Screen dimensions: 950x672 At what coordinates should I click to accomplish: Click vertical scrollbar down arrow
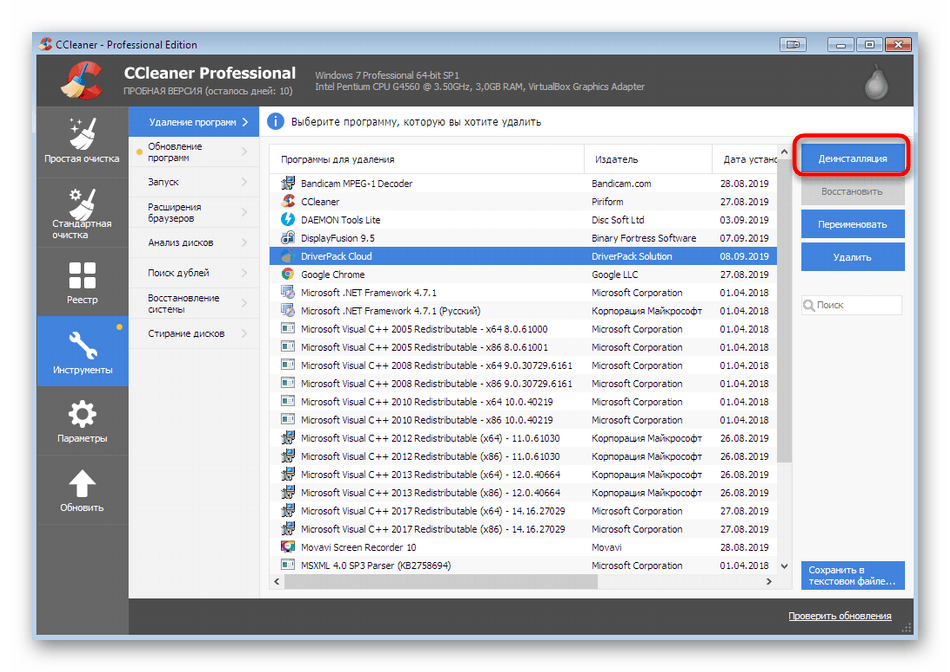(x=785, y=566)
